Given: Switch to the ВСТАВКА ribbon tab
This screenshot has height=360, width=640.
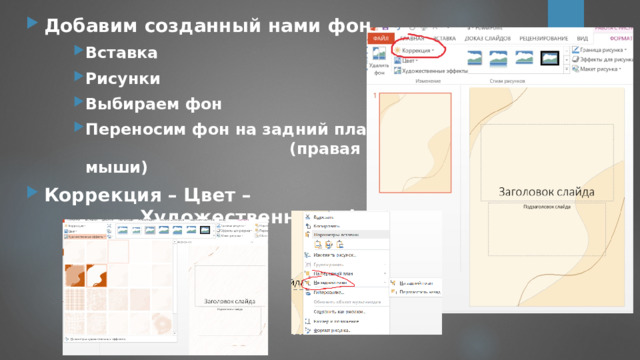Looking at the screenshot, I should (444, 38).
